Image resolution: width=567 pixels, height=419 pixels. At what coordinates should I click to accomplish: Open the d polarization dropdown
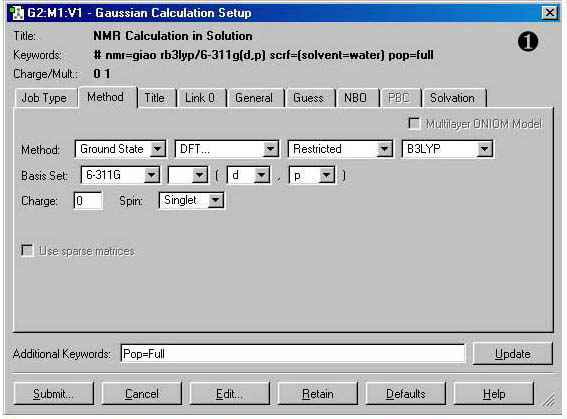(x=248, y=175)
